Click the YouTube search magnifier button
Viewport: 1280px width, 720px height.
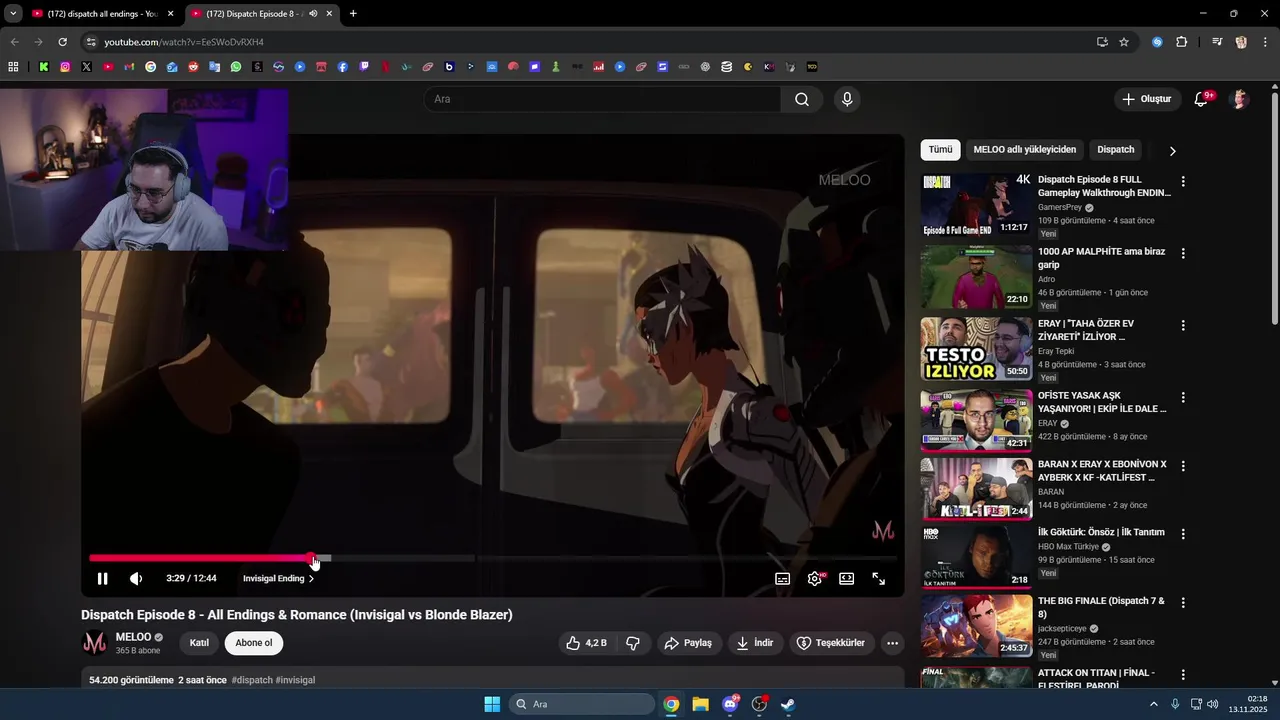point(802,99)
